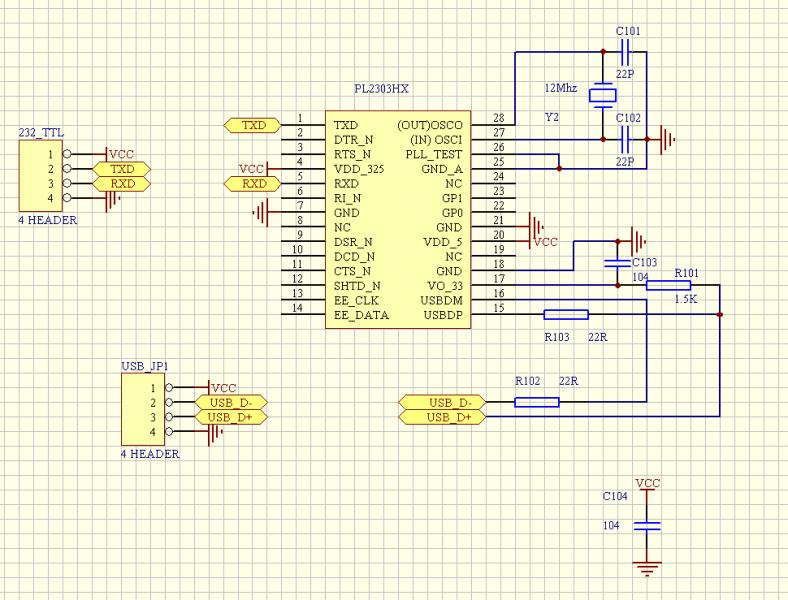Select the R102 22R resistor
This screenshot has height=600, width=788.
(536, 402)
